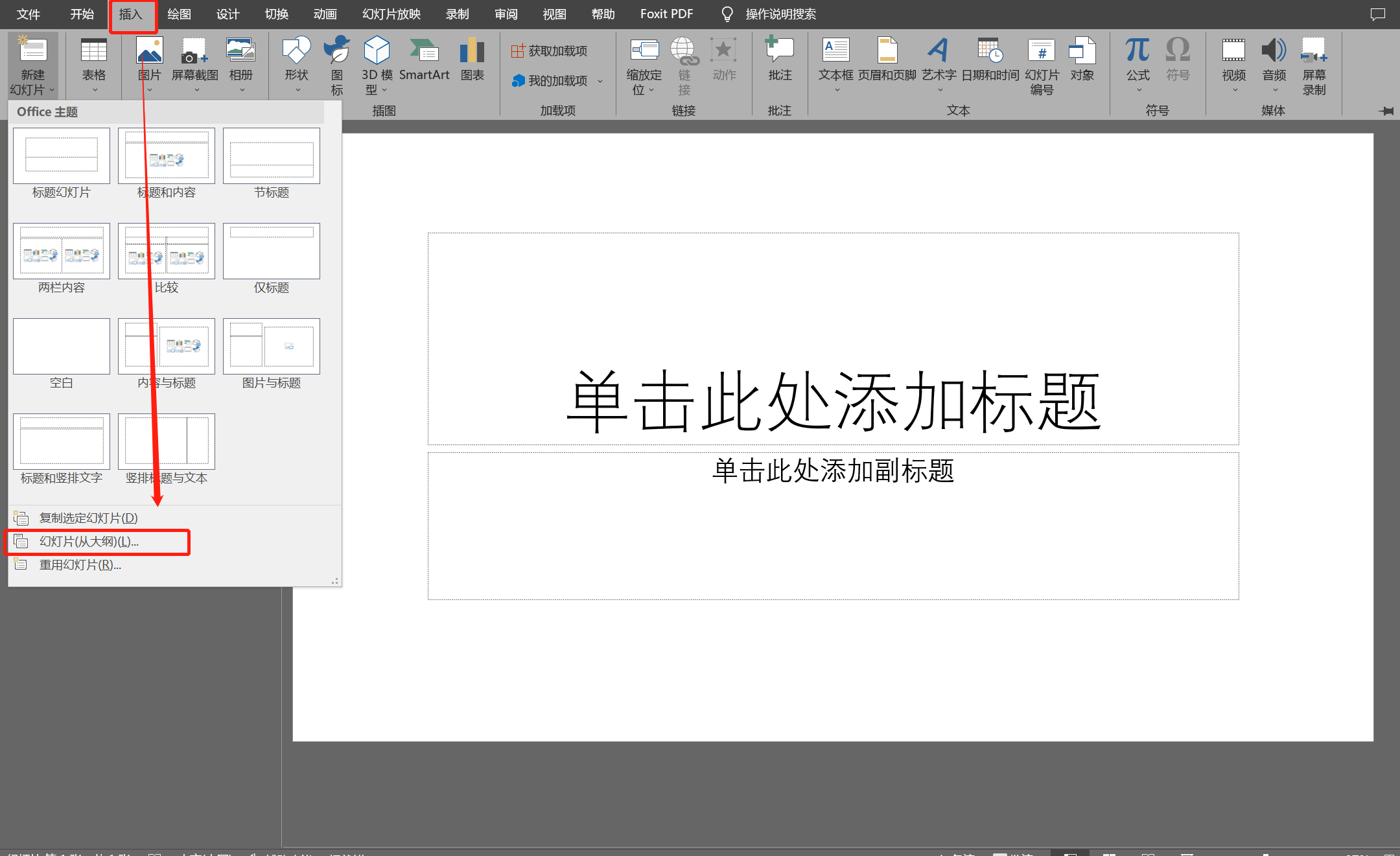The image size is (1400, 856).
Task: Expand Shapes dropdown arrow
Action: [297, 90]
